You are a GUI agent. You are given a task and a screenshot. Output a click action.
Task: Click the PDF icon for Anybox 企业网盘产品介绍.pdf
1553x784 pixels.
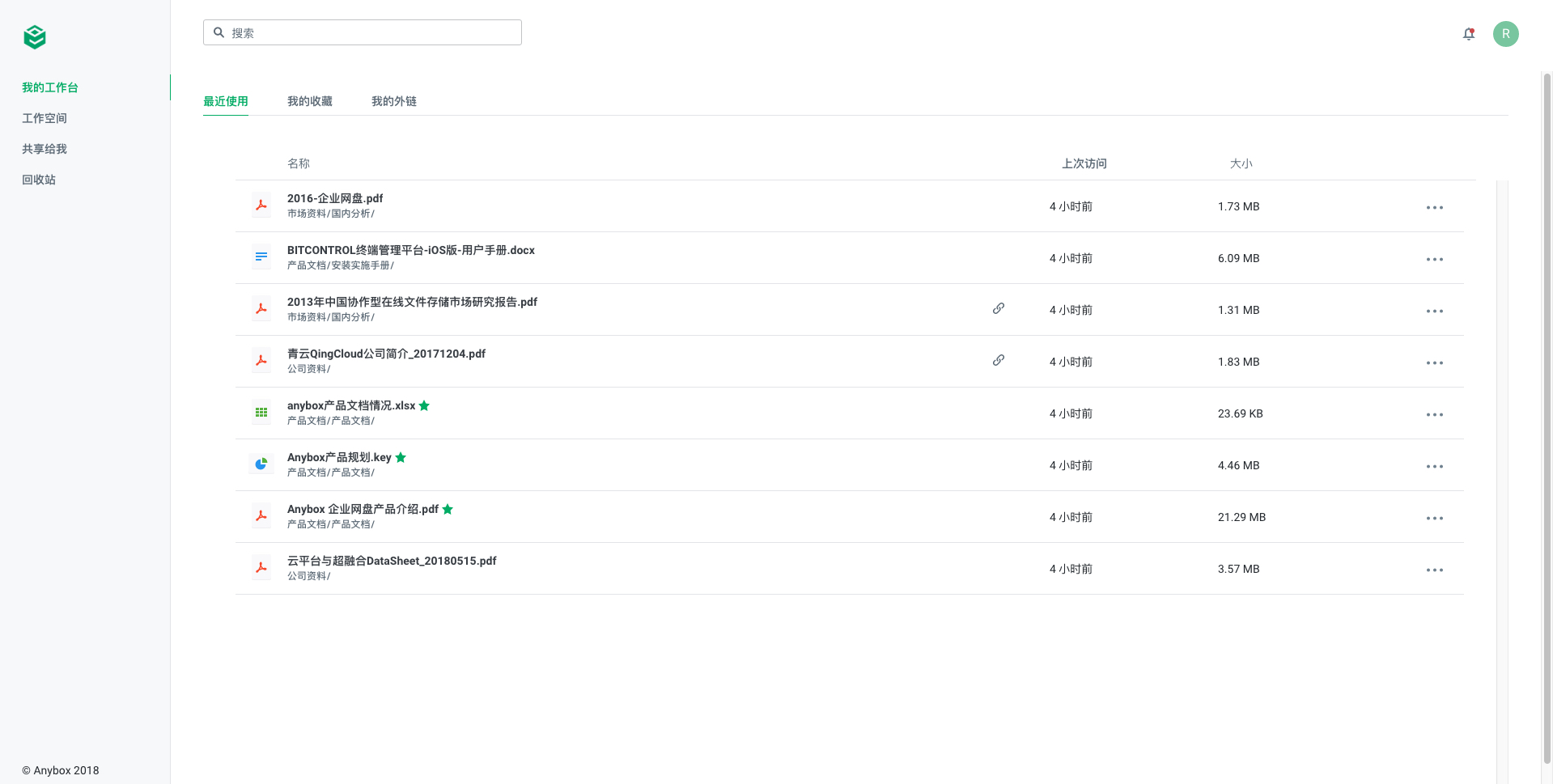(x=261, y=516)
